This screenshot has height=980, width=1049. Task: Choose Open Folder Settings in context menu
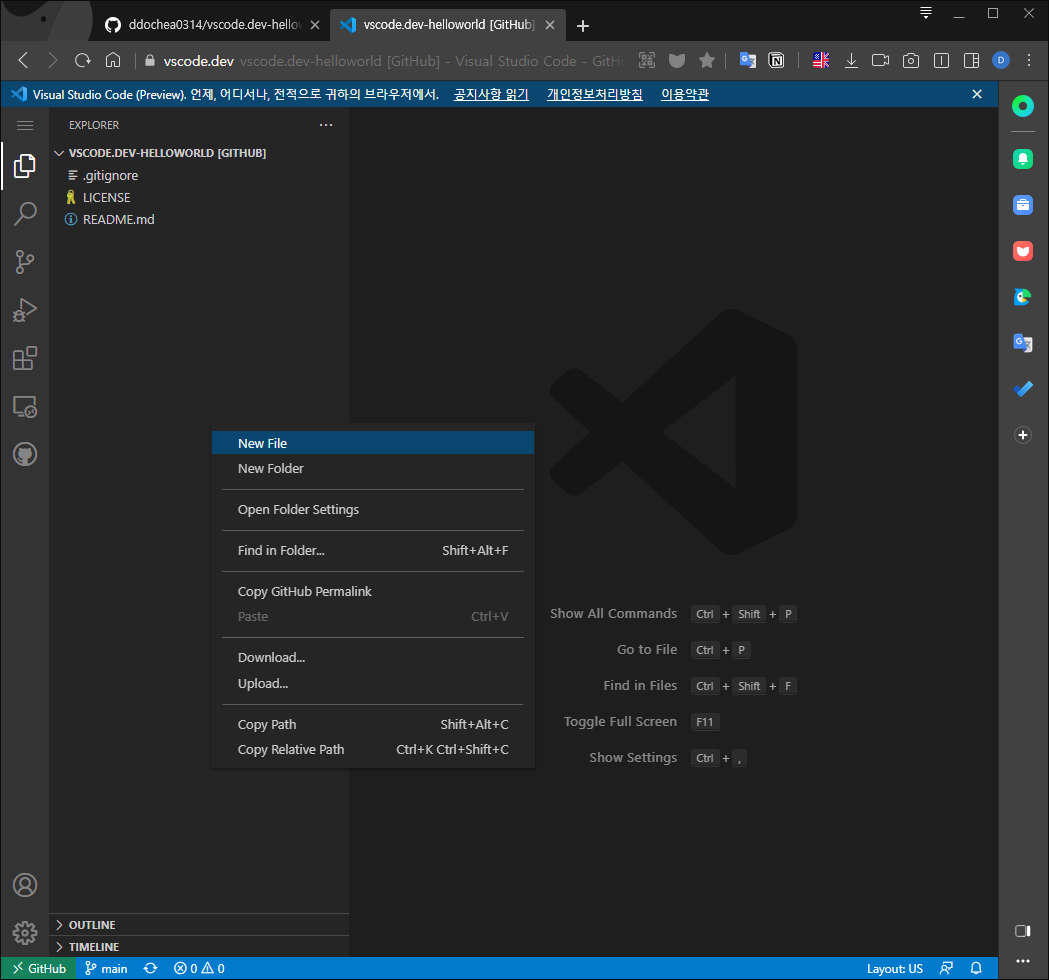point(373,509)
